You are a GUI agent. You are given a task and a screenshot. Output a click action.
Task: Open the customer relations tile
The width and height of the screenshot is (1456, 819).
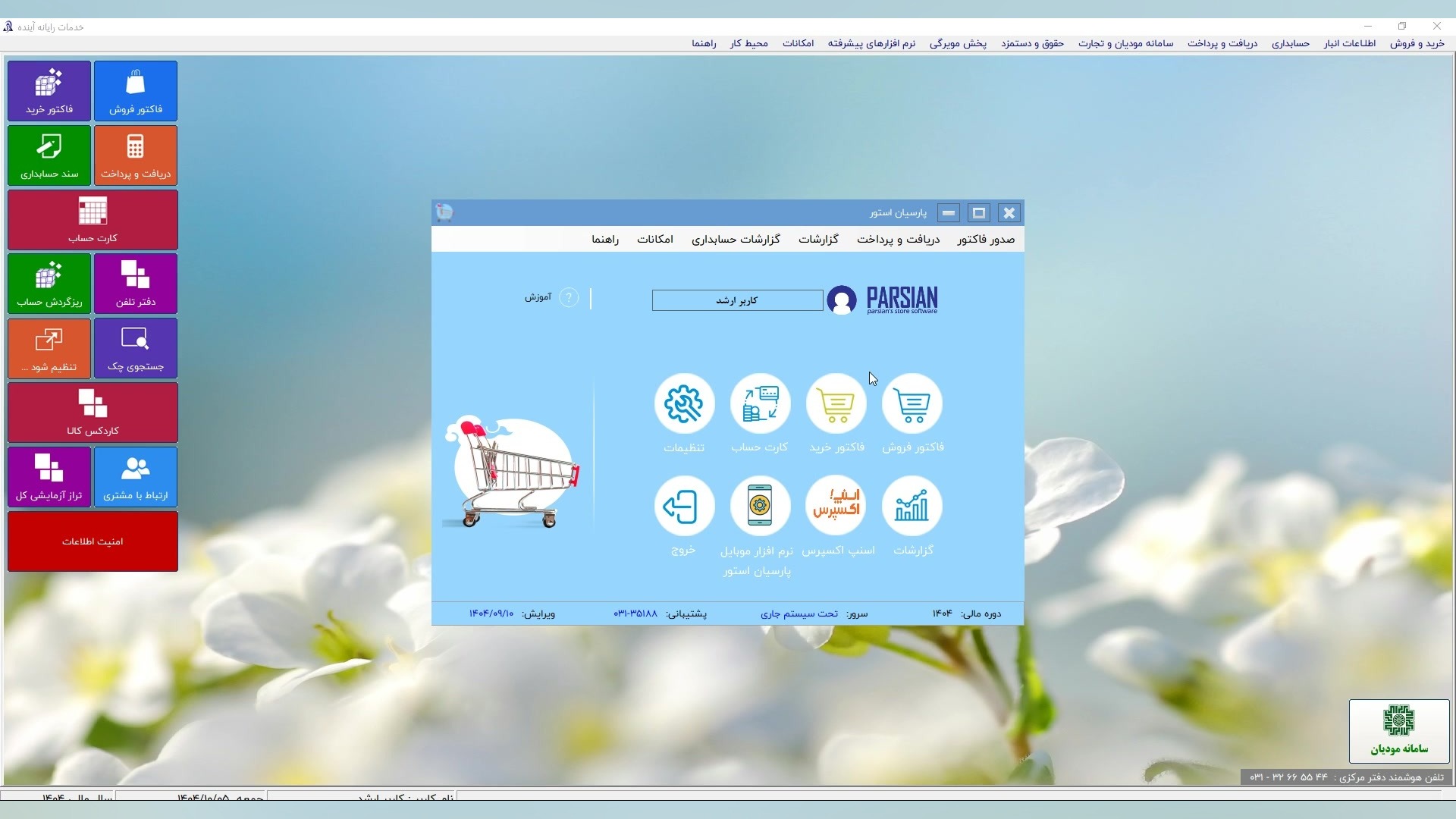coord(136,477)
